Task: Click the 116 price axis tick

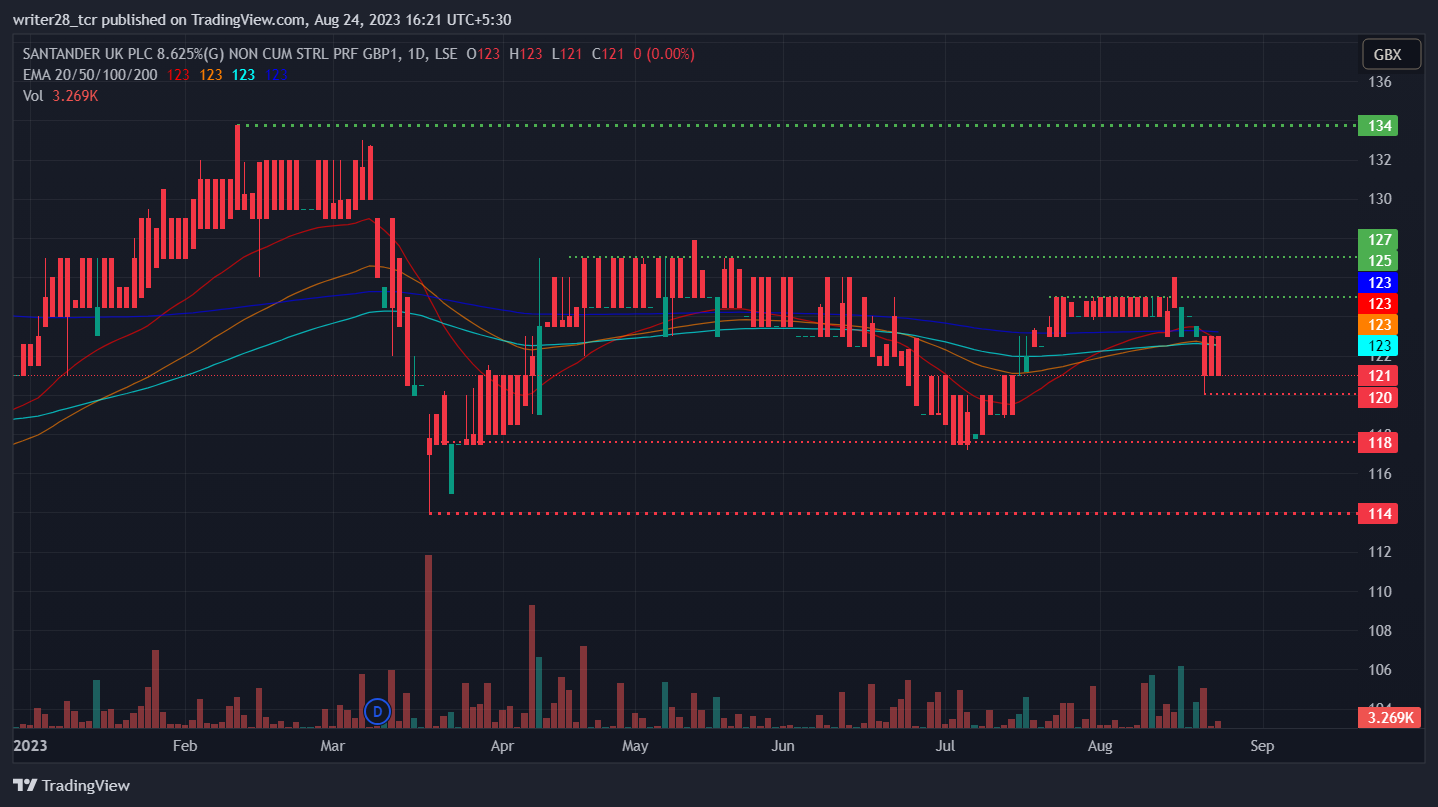Action: pyautogui.click(x=1380, y=473)
